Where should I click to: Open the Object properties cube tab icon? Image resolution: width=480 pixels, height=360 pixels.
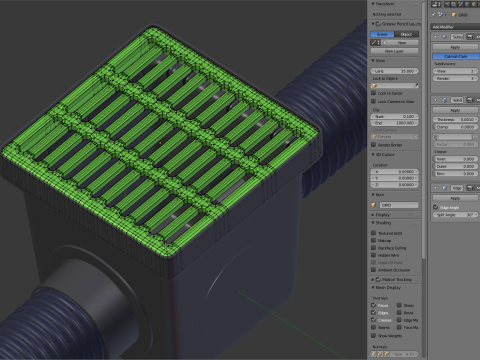pos(474,4)
